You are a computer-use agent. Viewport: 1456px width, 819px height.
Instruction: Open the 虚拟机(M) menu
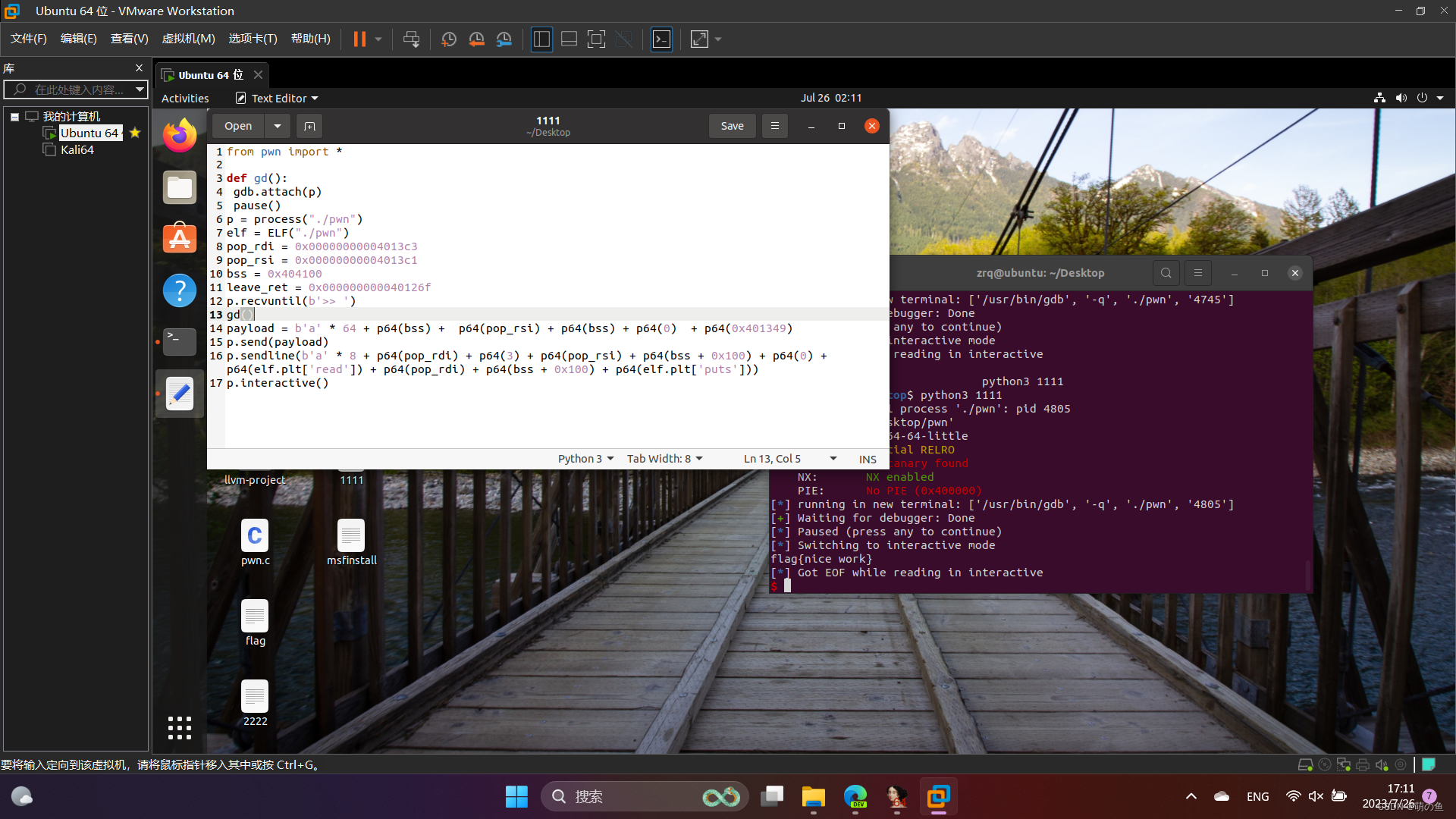pos(188,39)
